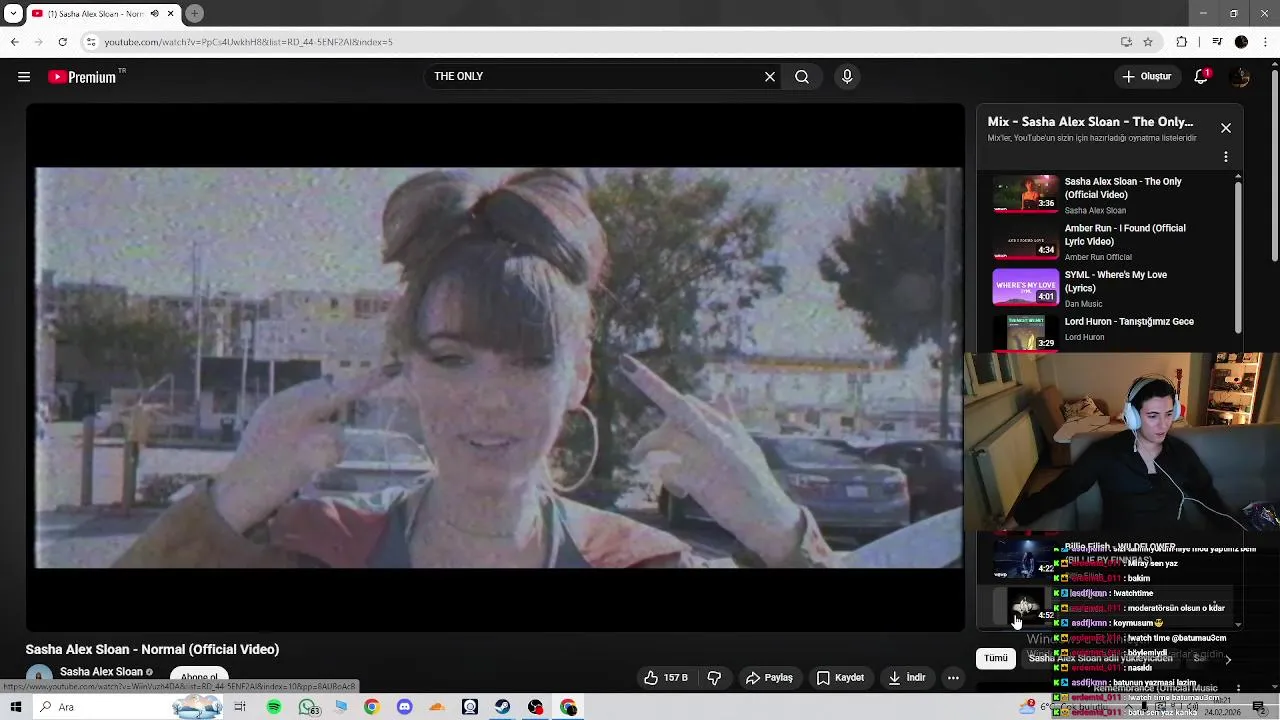Screen dimensions: 1280x720
Task: Save the video with Kaydet
Action: pos(840,678)
